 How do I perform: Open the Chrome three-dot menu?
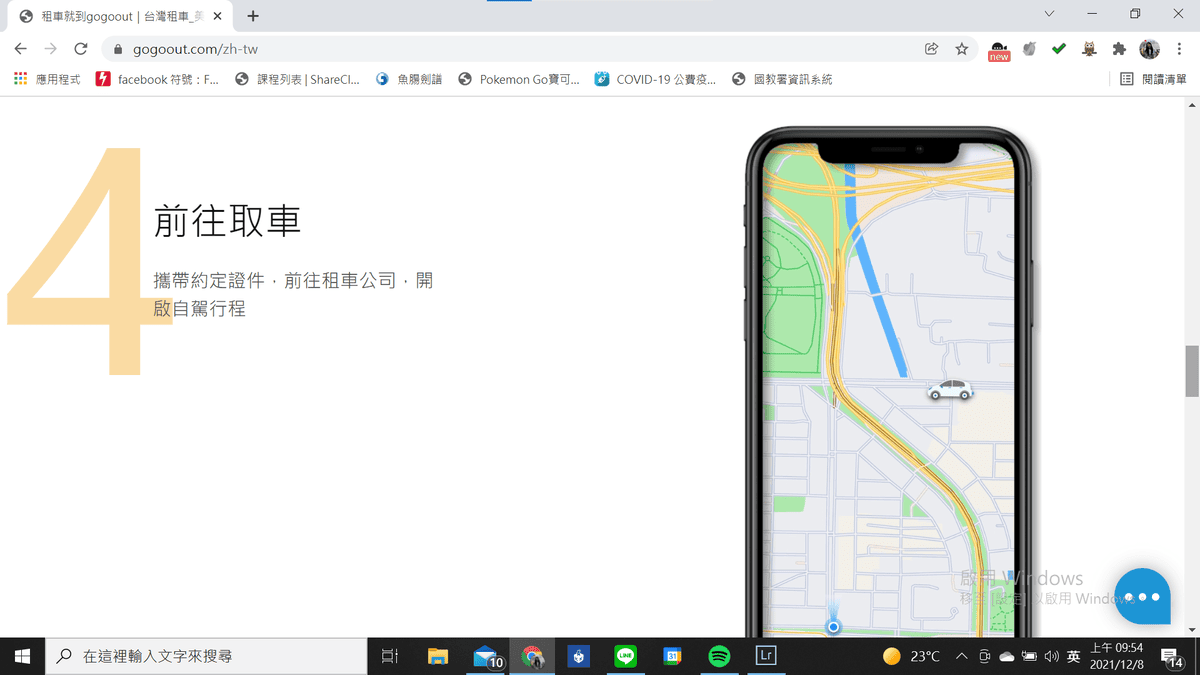click(1180, 49)
